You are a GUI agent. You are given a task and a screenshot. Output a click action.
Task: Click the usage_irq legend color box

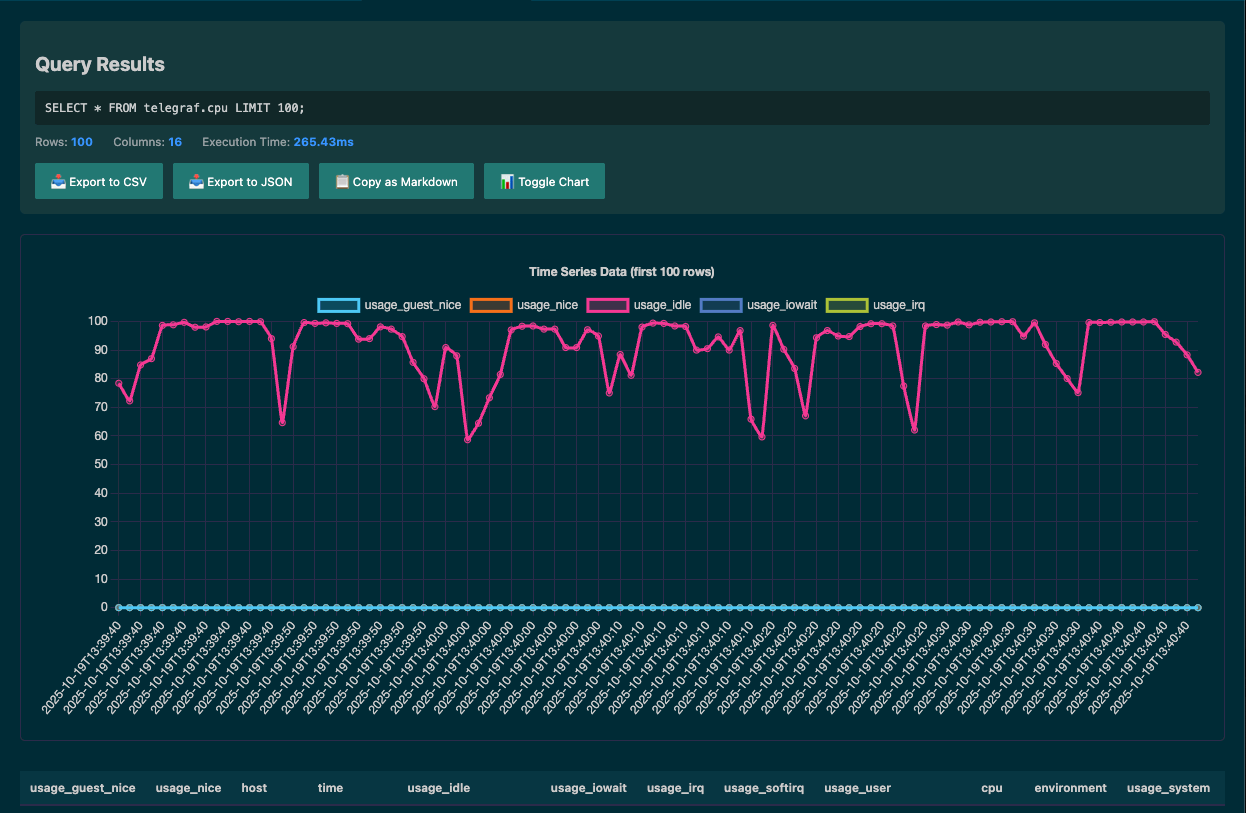846,305
